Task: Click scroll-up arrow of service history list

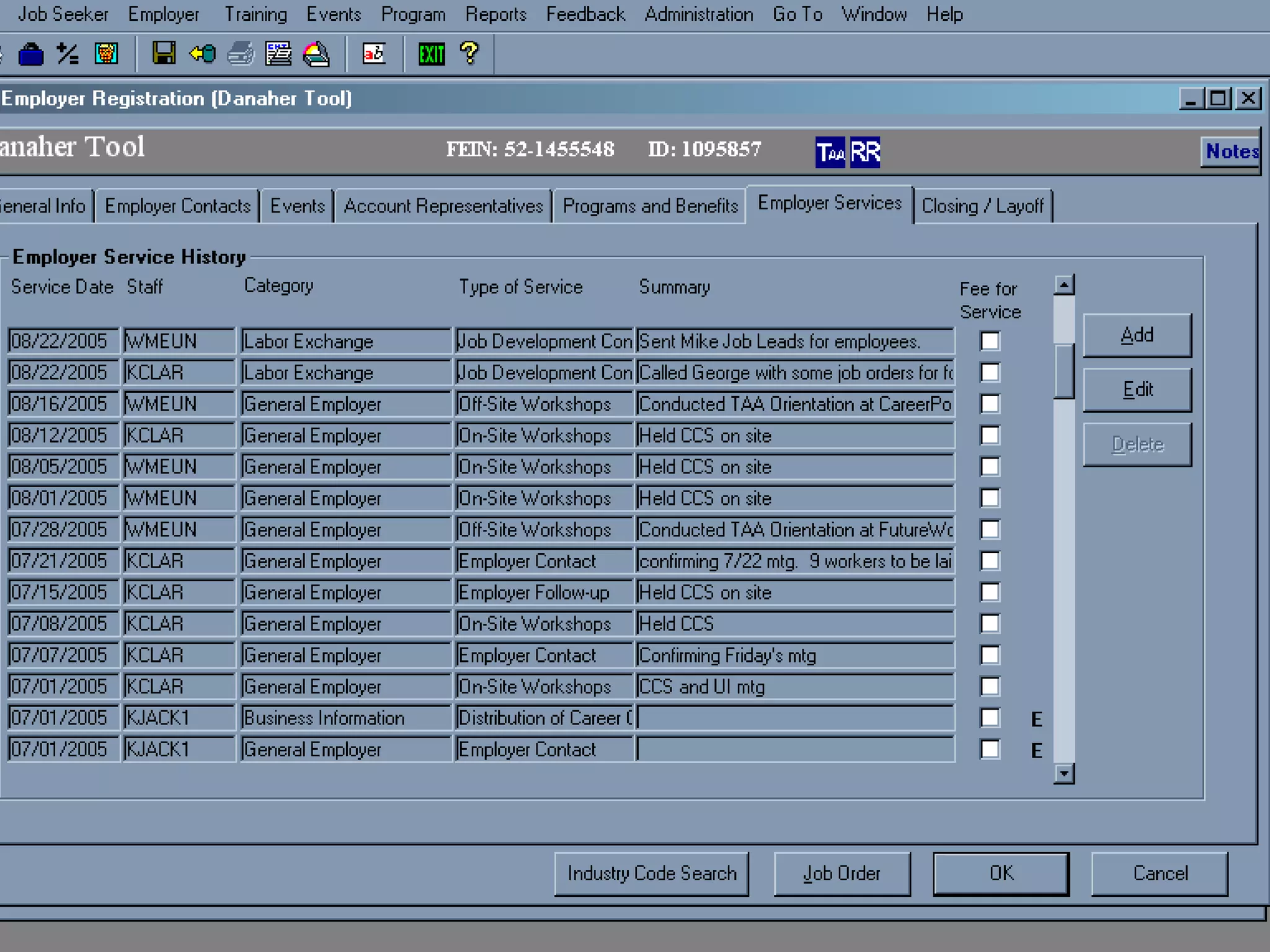Action: [1064, 285]
